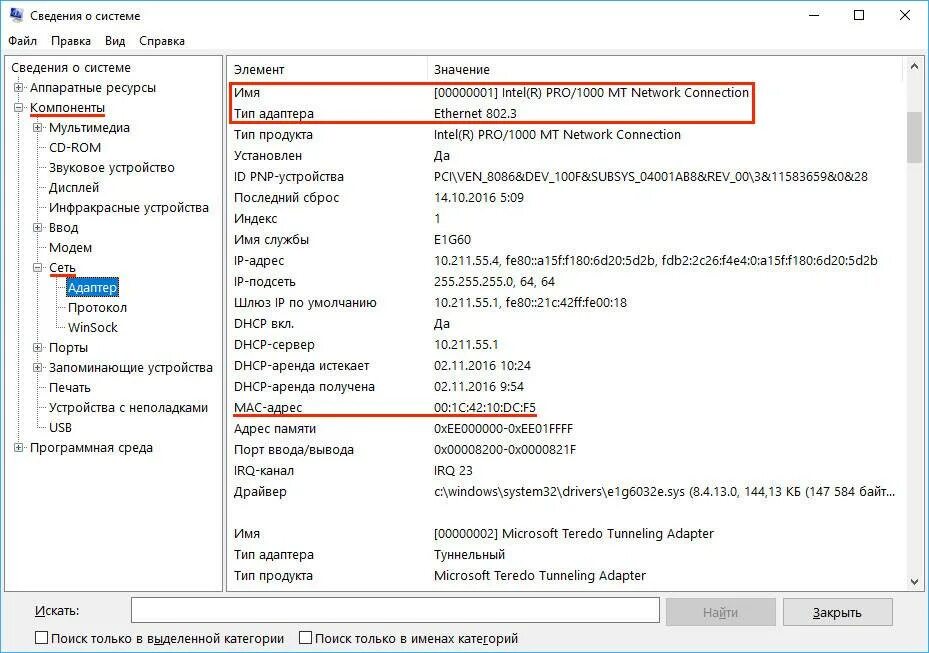Viewport: 929px width, 653px height.
Task: Open the Справка menu
Action: point(162,41)
